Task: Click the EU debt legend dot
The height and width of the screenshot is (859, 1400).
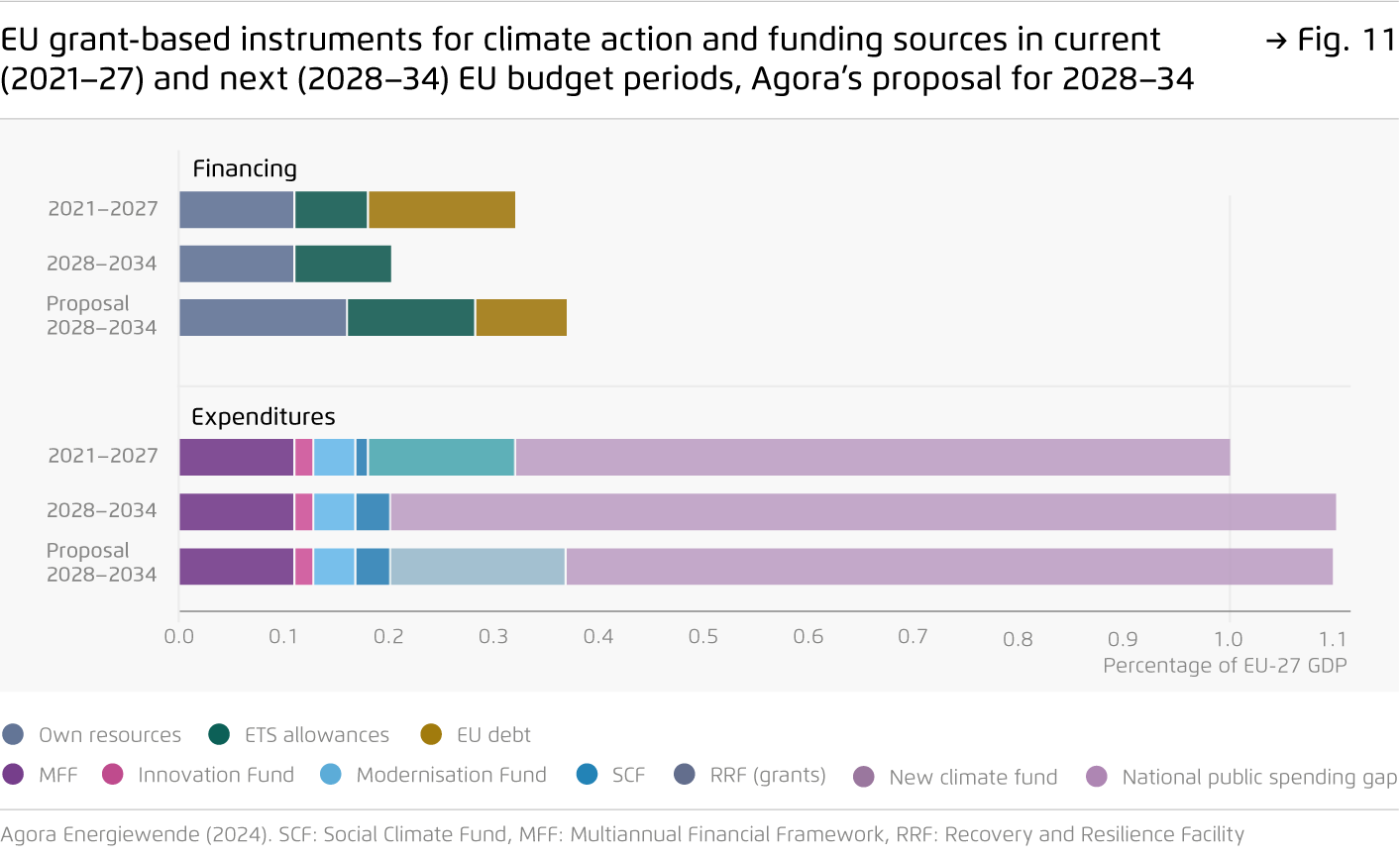Action: tap(431, 734)
